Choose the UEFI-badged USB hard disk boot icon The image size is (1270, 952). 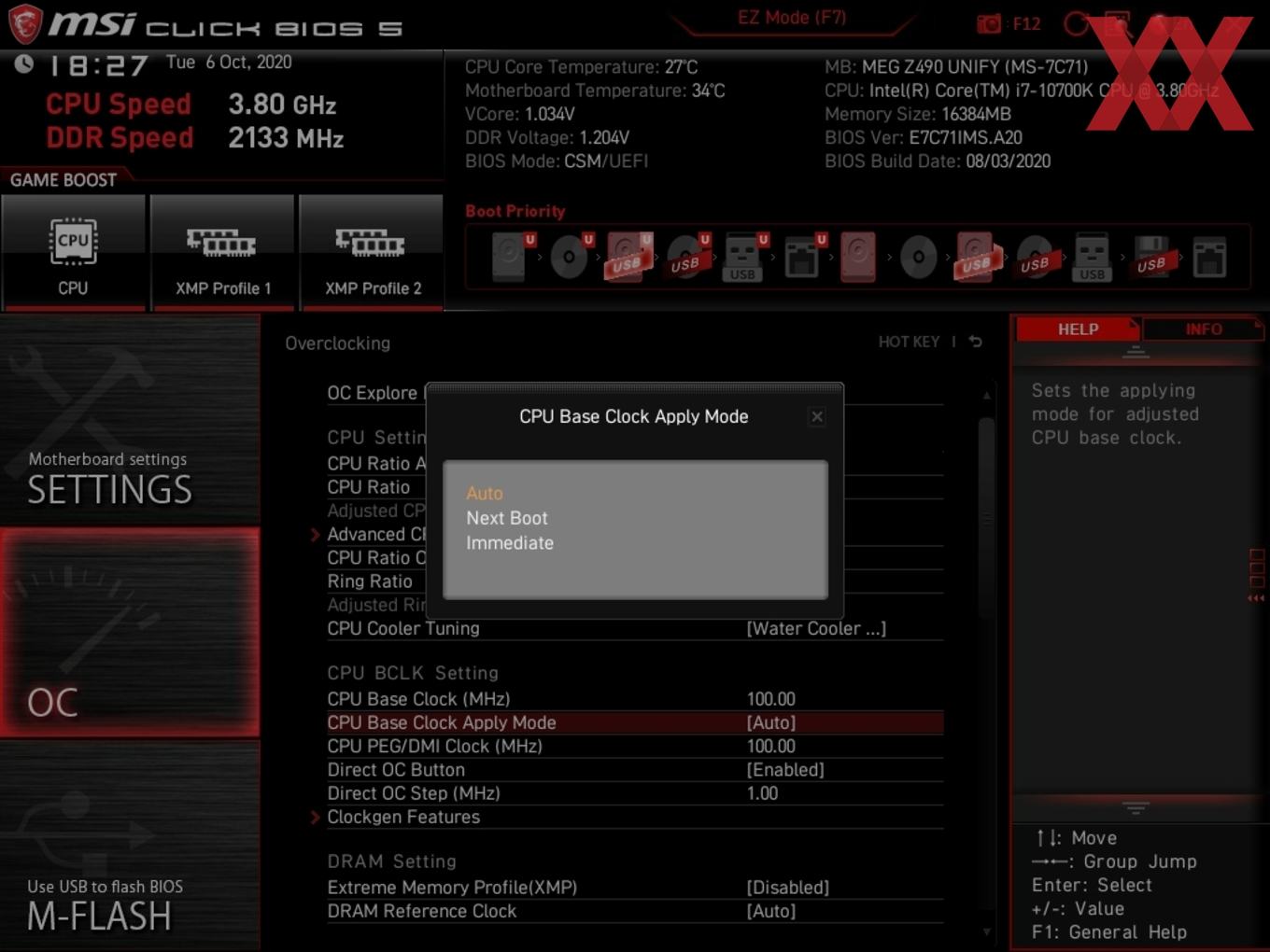click(x=628, y=257)
